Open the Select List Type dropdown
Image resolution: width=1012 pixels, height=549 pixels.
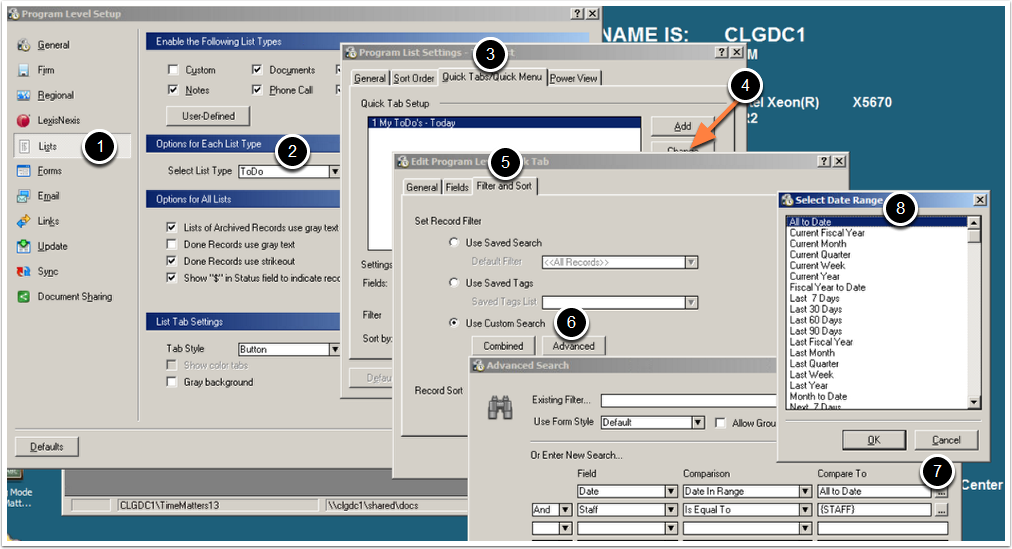point(334,171)
